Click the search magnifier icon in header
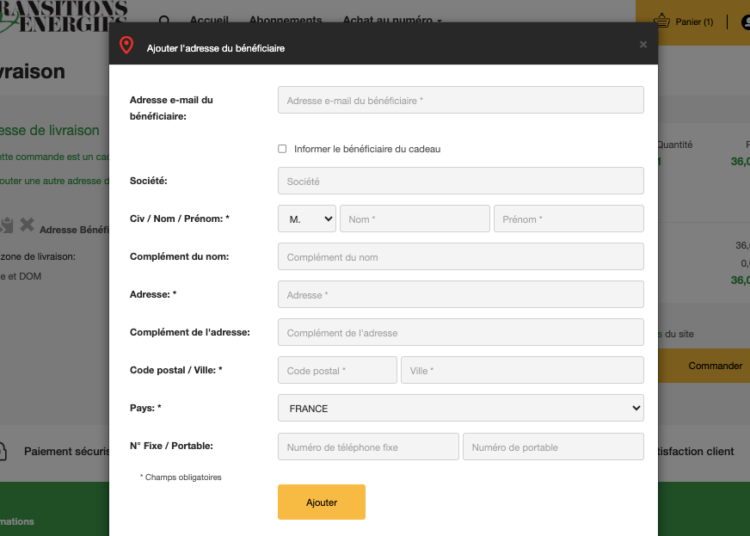The width and height of the screenshot is (750, 536). coord(165,20)
